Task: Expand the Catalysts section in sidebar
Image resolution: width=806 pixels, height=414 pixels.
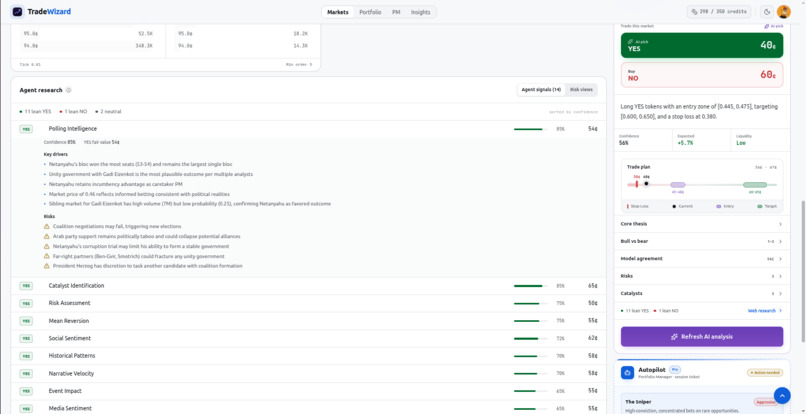Action: pyautogui.click(x=702, y=294)
